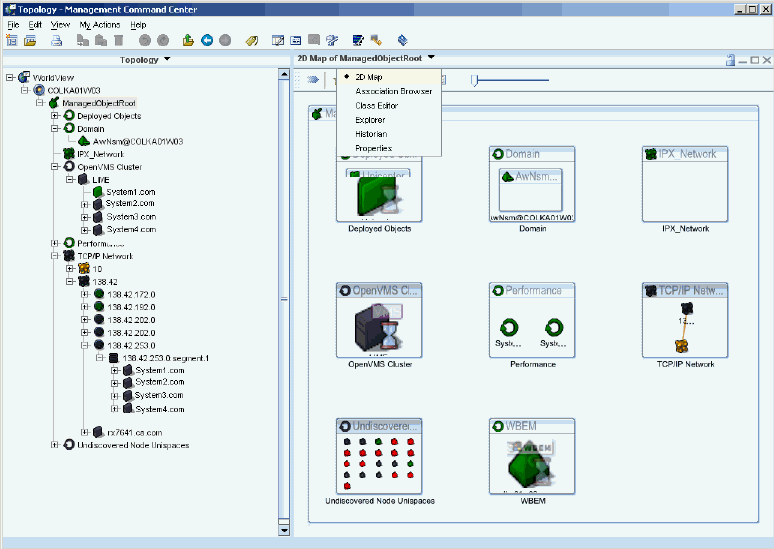Select IPX_Network in the topology tree

[x=99, y=154]
